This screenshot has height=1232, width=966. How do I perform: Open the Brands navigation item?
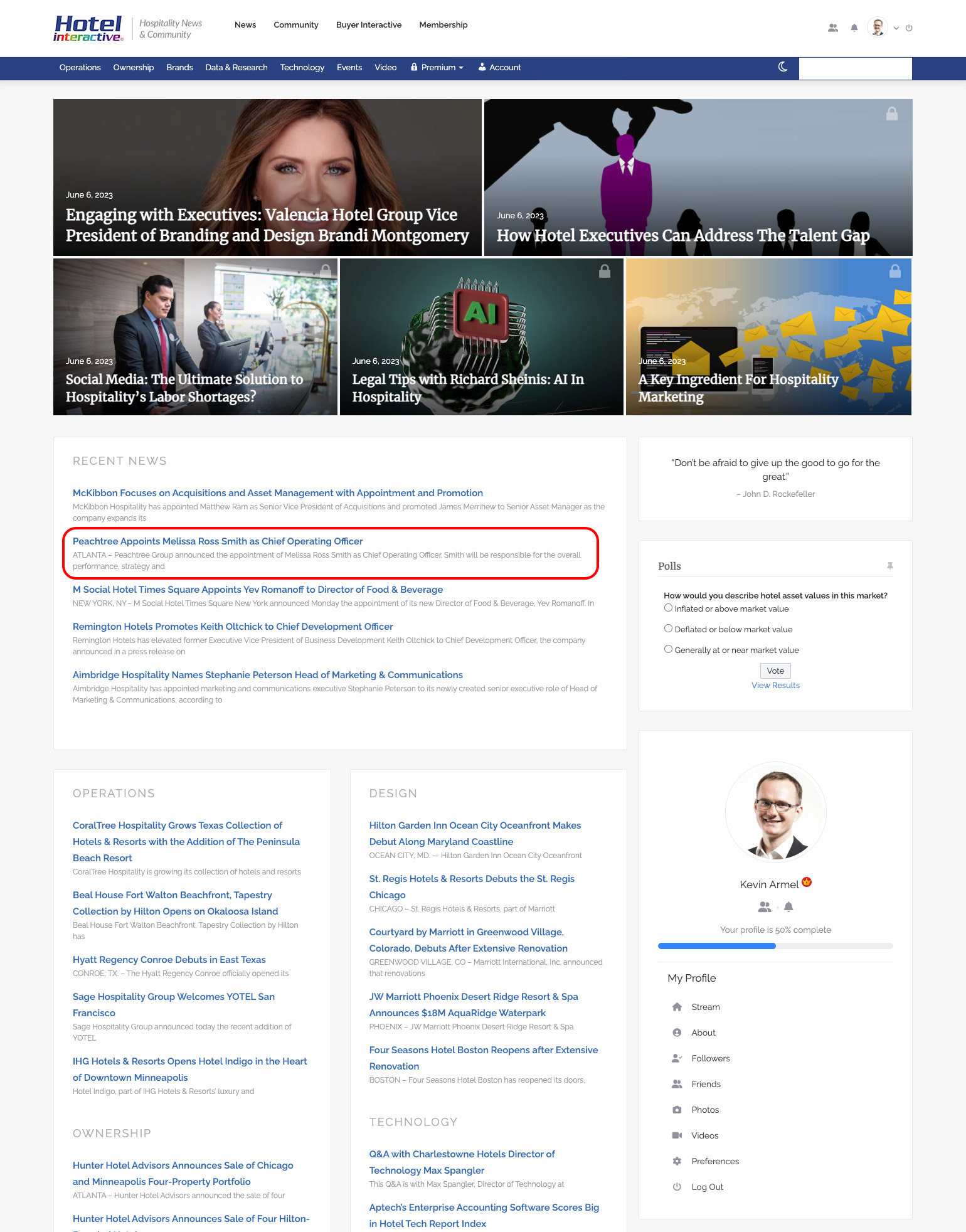click(179, 67)
